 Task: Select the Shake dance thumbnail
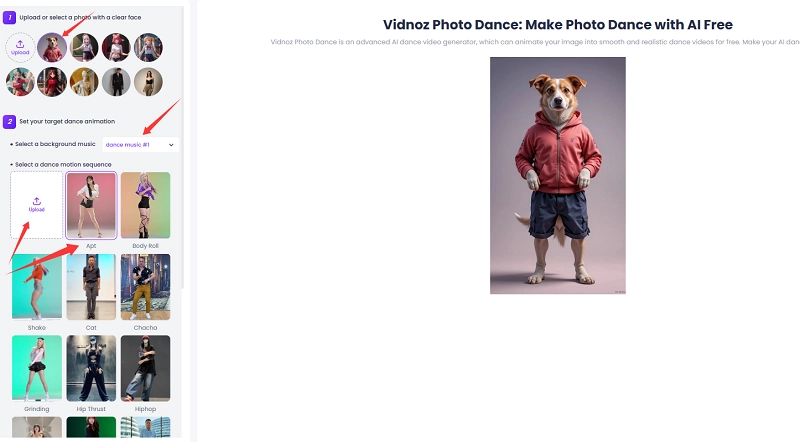[x=37, y=287]
